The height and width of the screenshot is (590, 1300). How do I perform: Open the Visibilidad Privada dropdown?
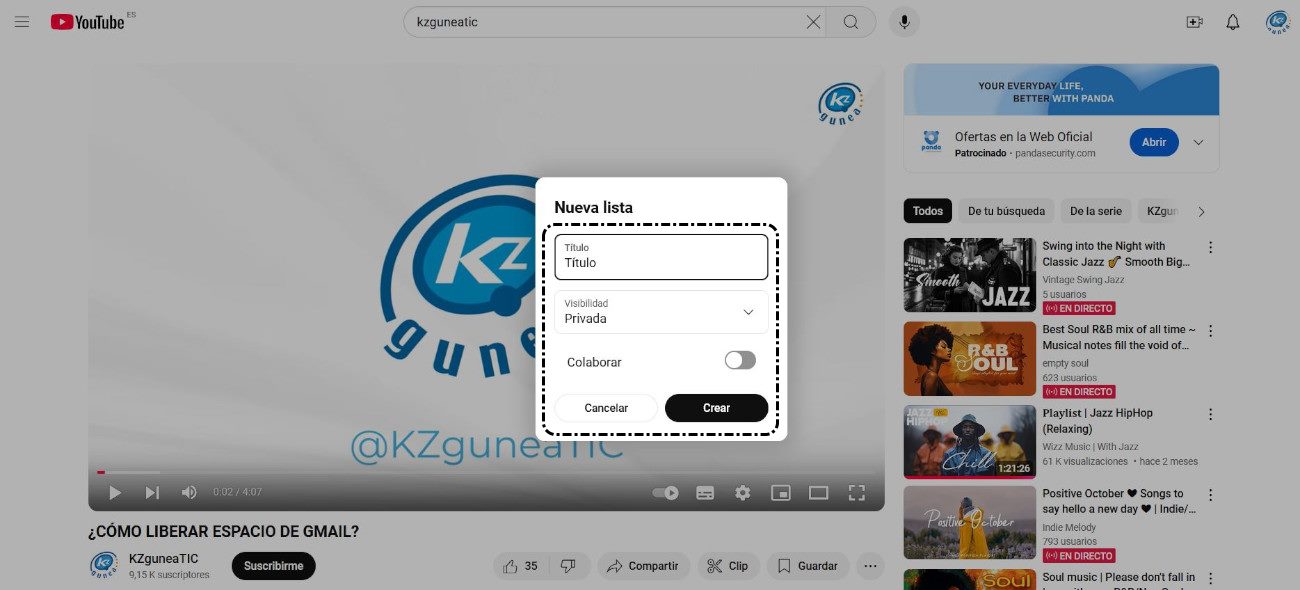click(661, 312)
